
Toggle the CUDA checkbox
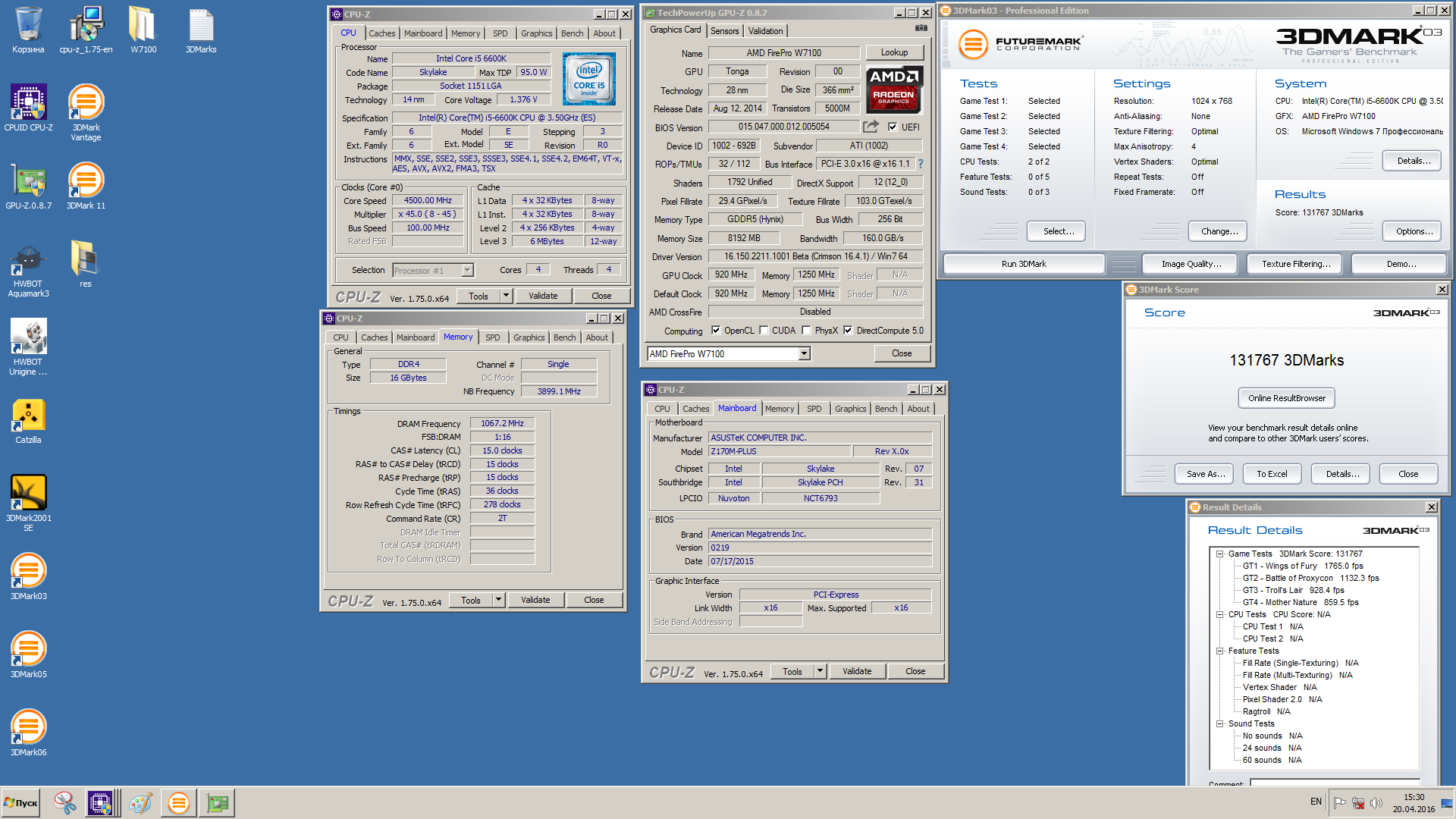coord(764,331)
